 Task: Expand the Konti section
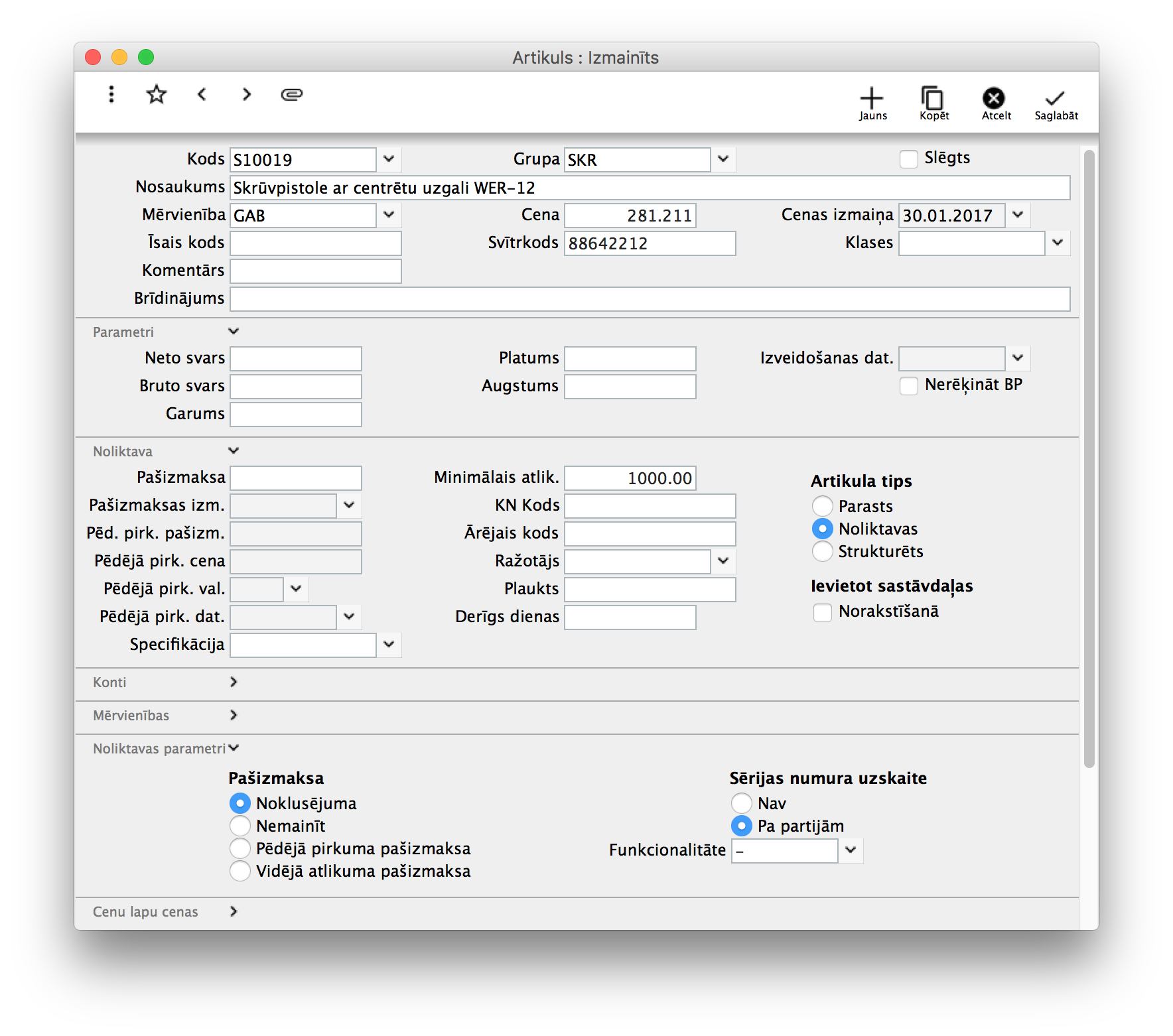[x=233, y=682]
